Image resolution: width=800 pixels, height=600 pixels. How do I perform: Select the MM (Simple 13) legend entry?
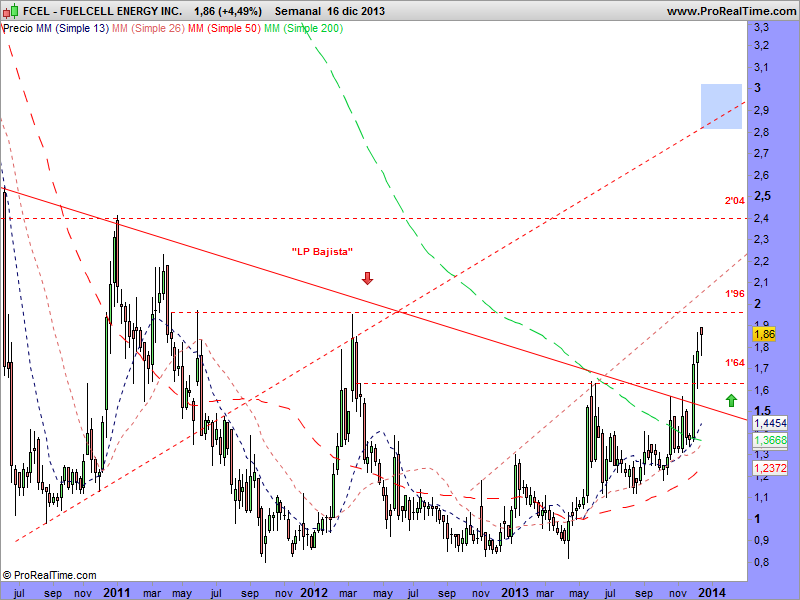click(72, 29)
